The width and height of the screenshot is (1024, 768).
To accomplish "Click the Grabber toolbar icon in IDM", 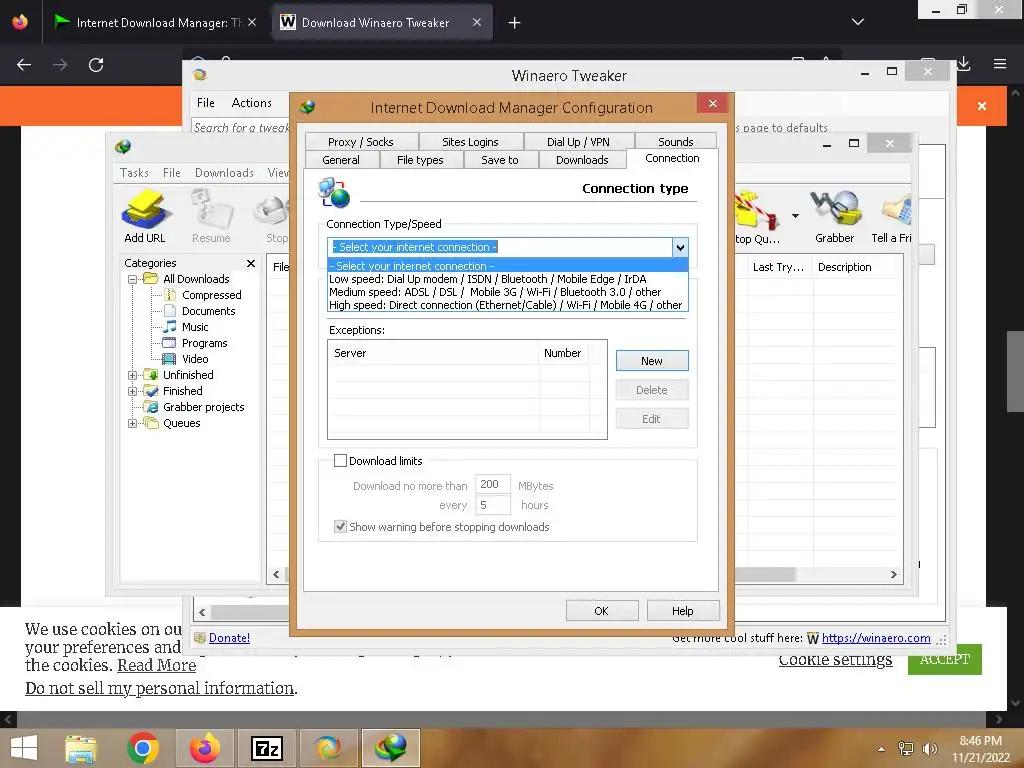I will (x=835, y=216).
